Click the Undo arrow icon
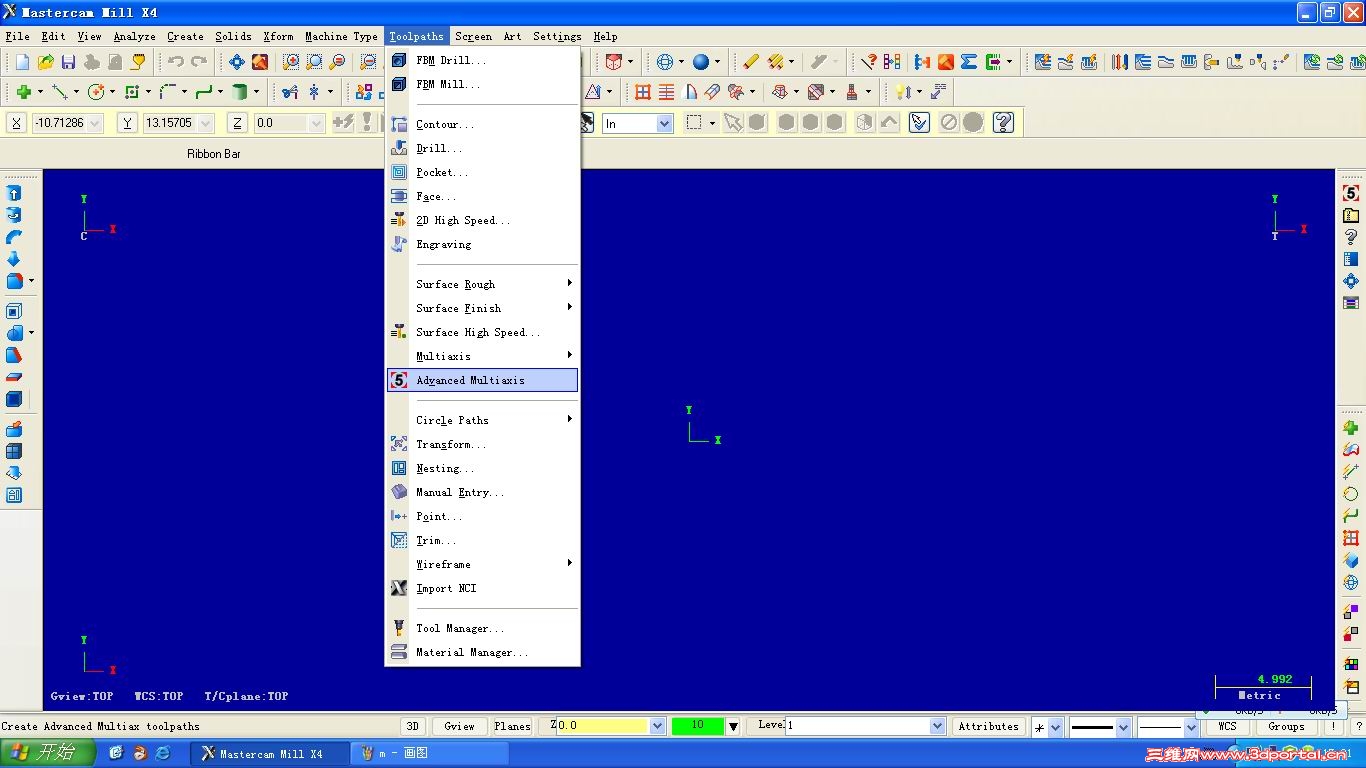1366x768 pixels. click(x=176, y=62)
